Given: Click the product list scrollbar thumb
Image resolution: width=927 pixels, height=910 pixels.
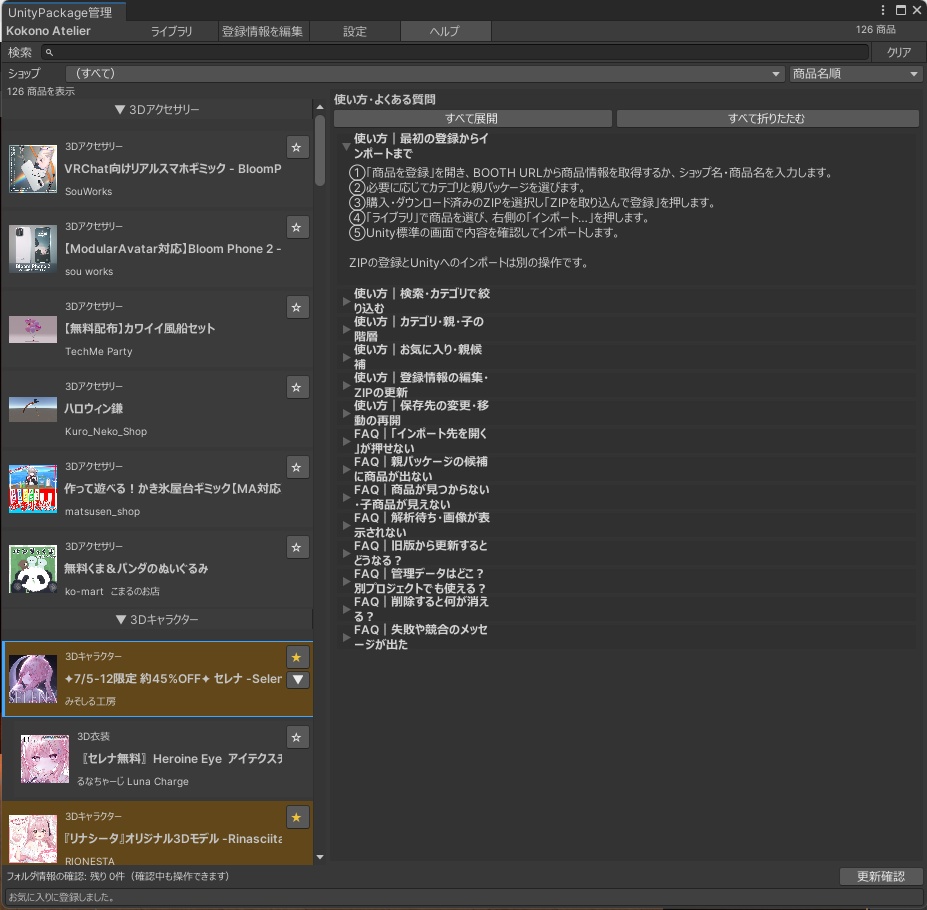Looking at the screenshot, I should 320,151.
